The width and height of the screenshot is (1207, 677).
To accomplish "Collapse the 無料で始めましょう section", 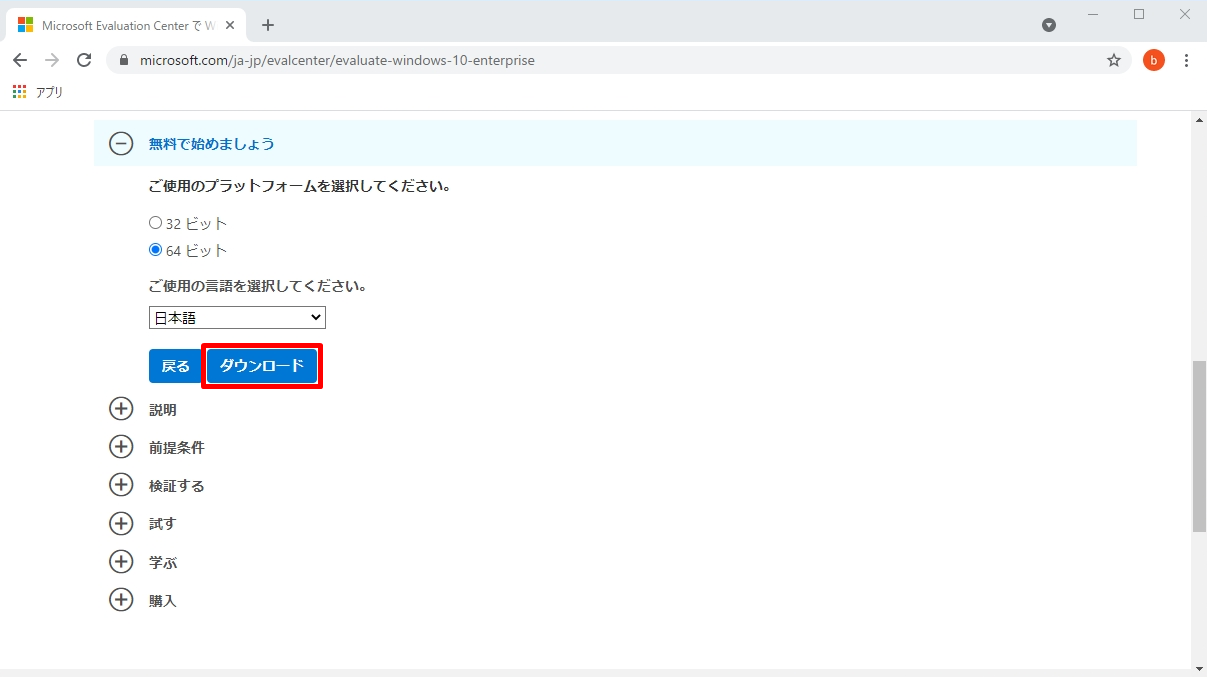I will click(121, 143).
